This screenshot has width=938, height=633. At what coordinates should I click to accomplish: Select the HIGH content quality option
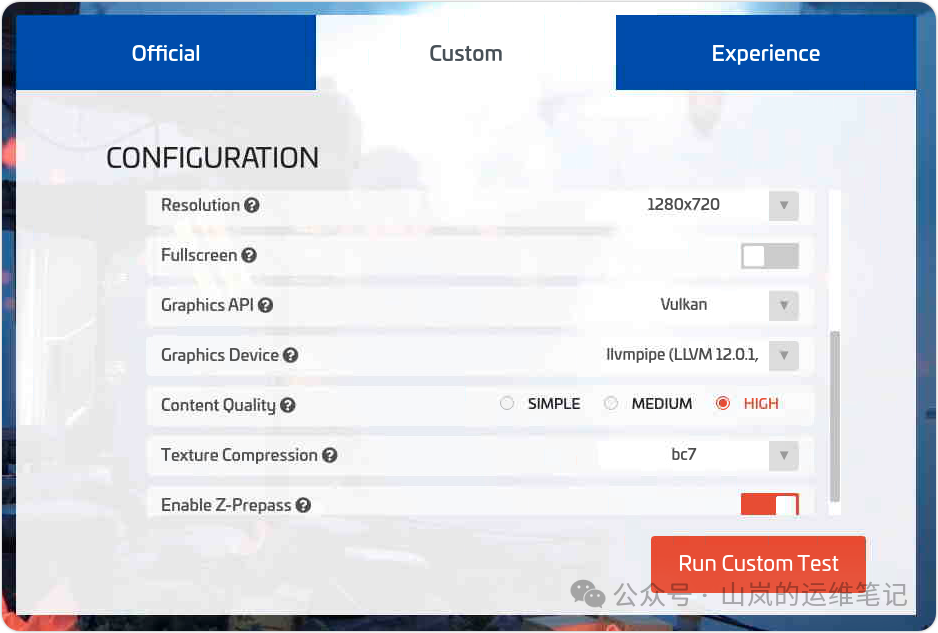click(x=723, y=404)
